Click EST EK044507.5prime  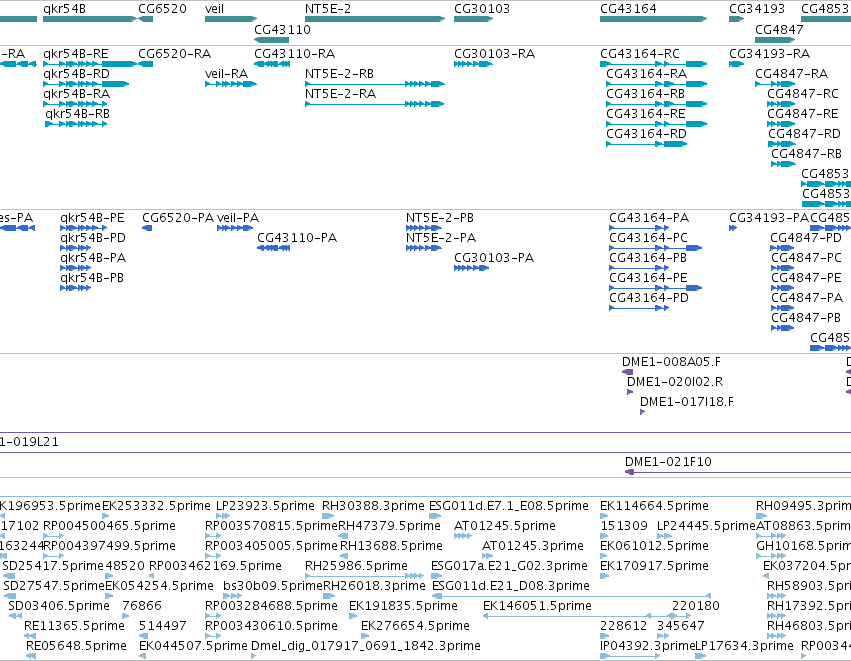pyautogui.click(x=143, y=657)
